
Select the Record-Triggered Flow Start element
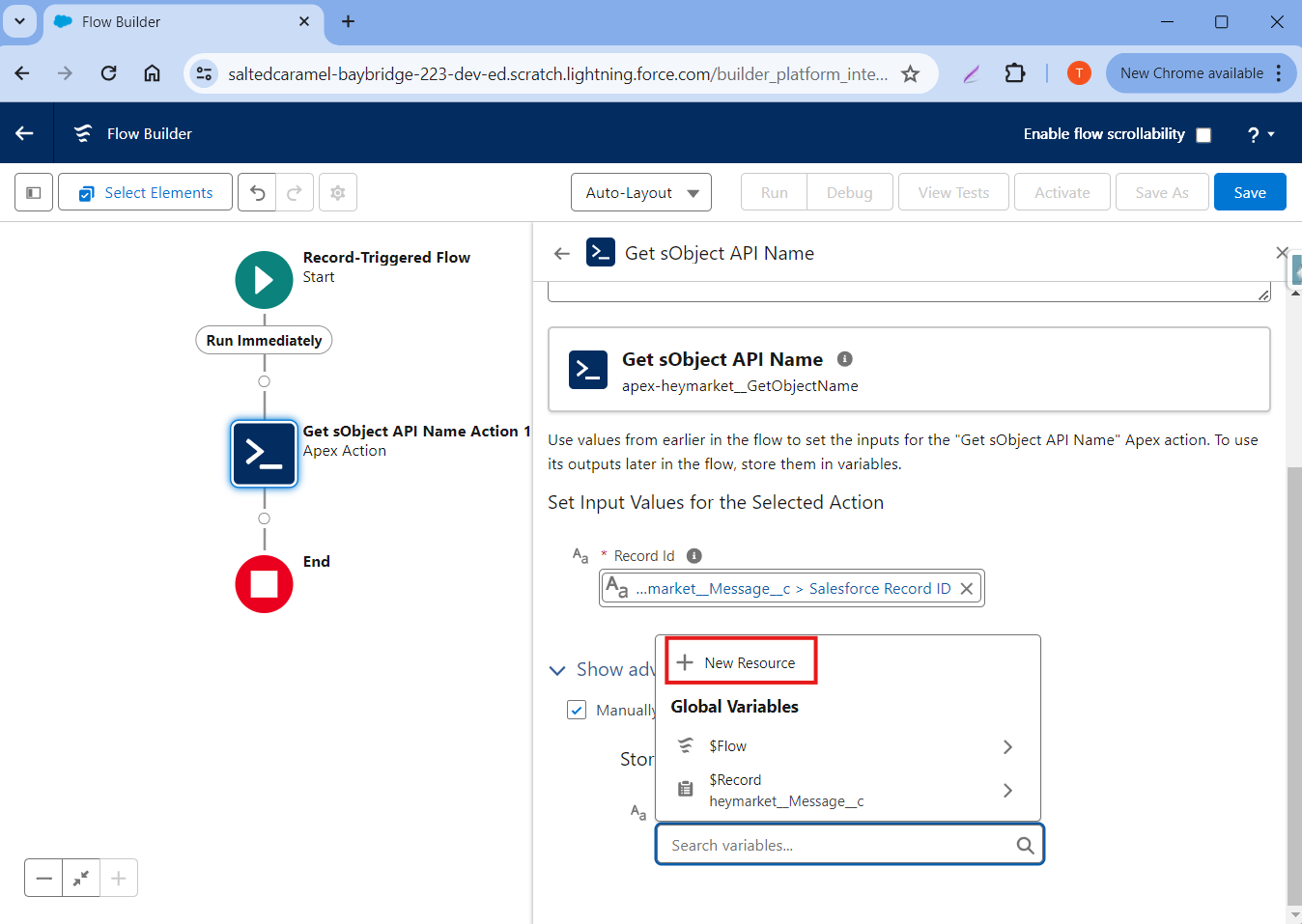(264, 280)
